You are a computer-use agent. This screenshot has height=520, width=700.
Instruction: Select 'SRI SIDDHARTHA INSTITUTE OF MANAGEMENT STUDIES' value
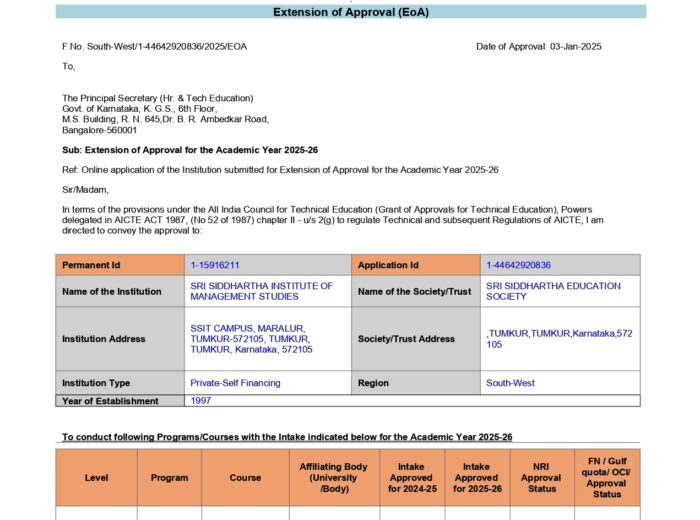[262, 291]
